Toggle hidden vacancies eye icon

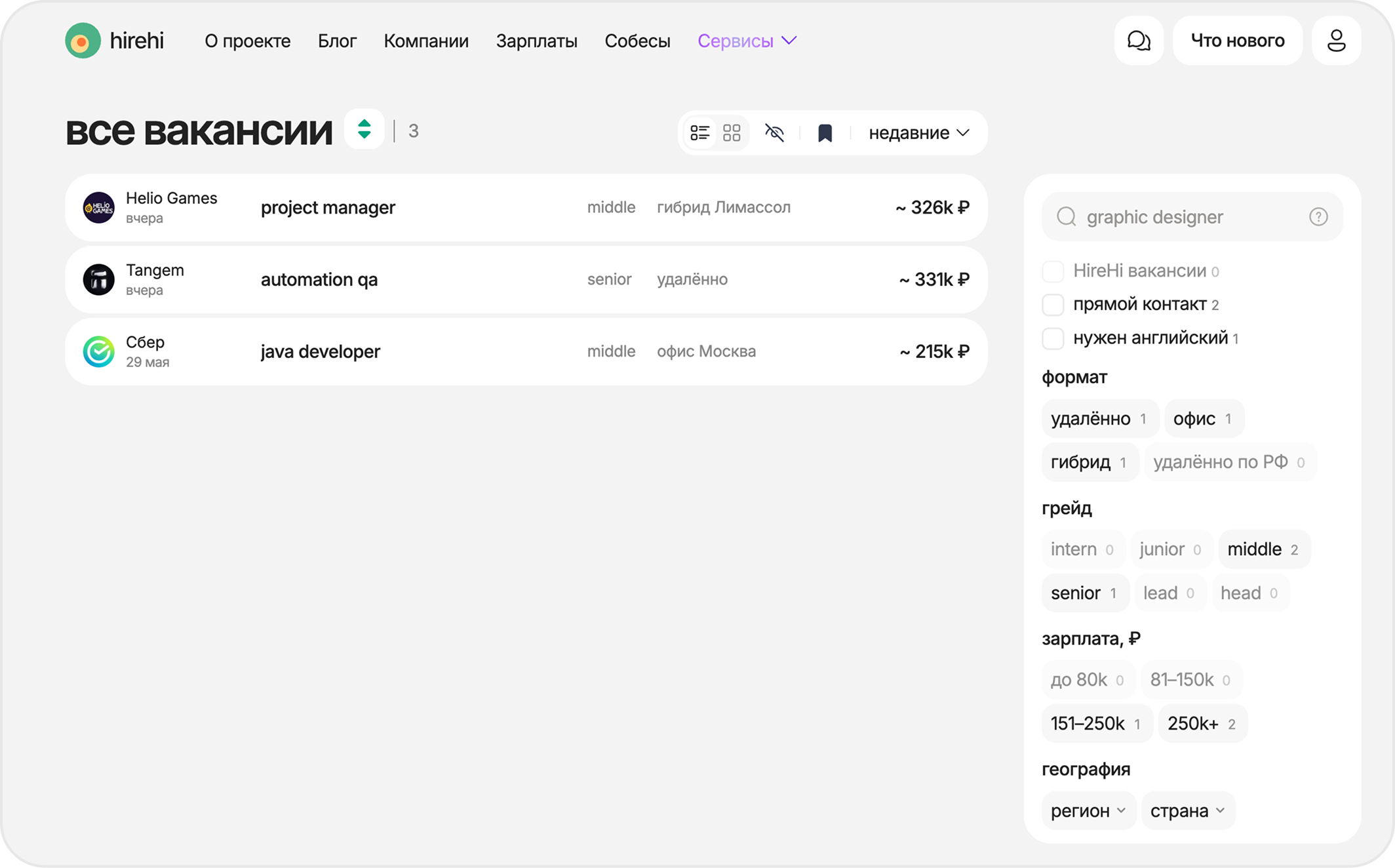(x=774, y=133)
